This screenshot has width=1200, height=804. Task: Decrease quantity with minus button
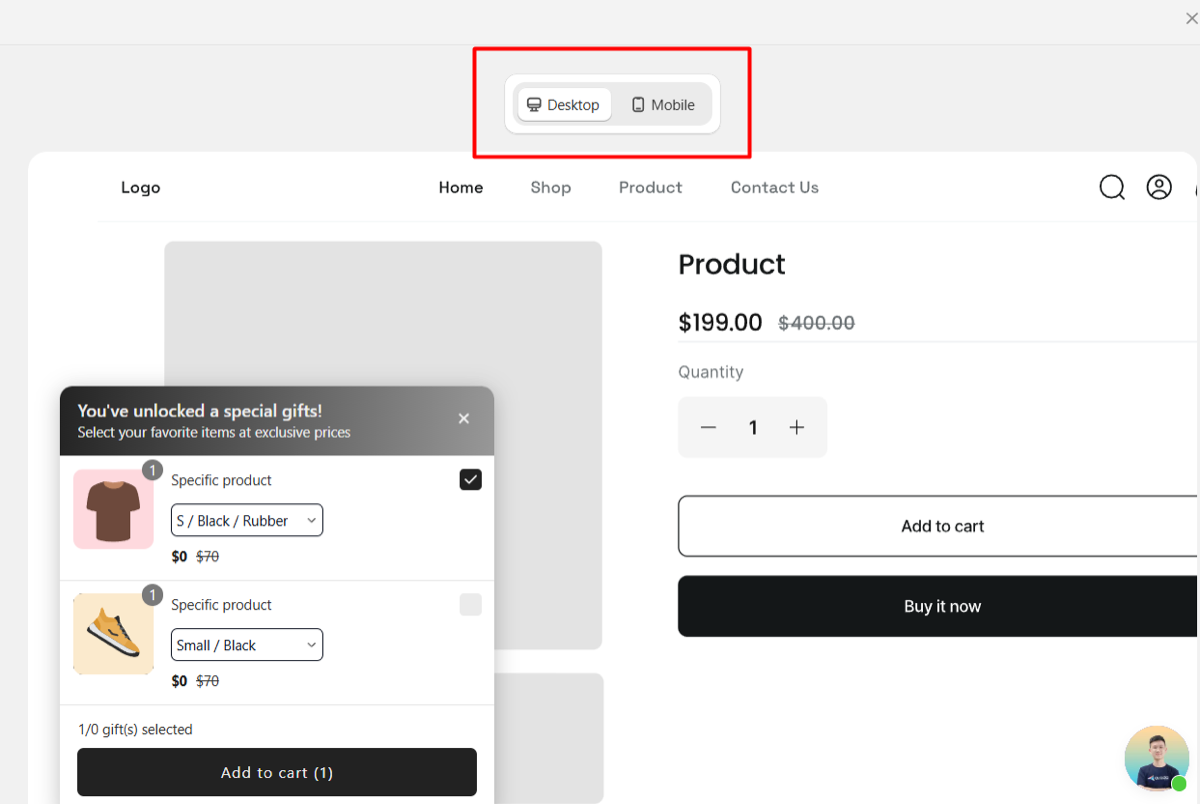point(708,428)
